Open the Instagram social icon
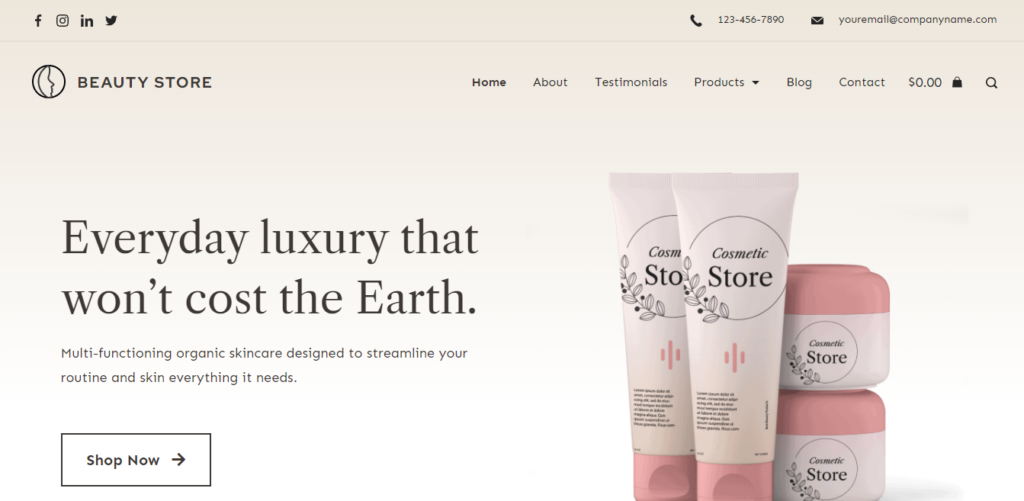Image resolution: width=1024 pixels, height=501 pixels. tap(62, 20)
